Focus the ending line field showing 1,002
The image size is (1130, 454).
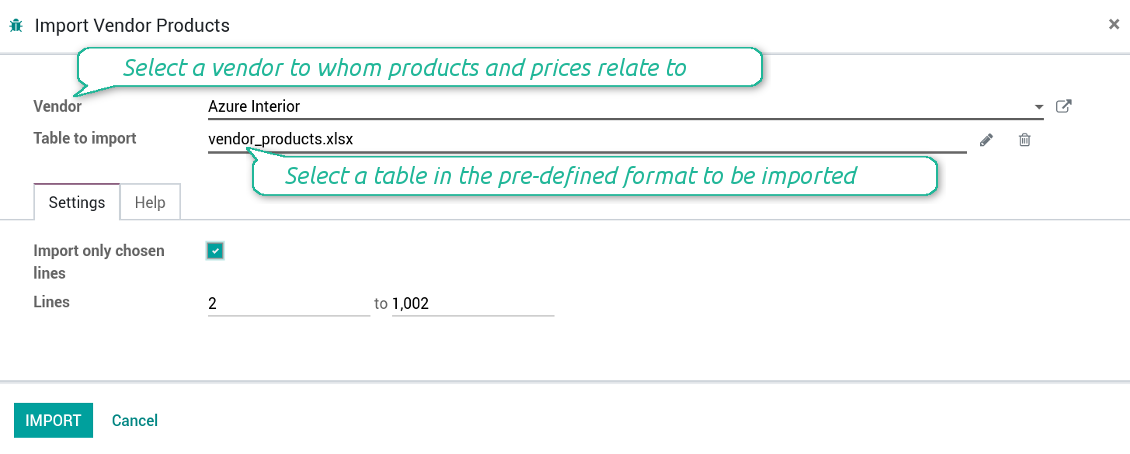(x=472, y=303)
